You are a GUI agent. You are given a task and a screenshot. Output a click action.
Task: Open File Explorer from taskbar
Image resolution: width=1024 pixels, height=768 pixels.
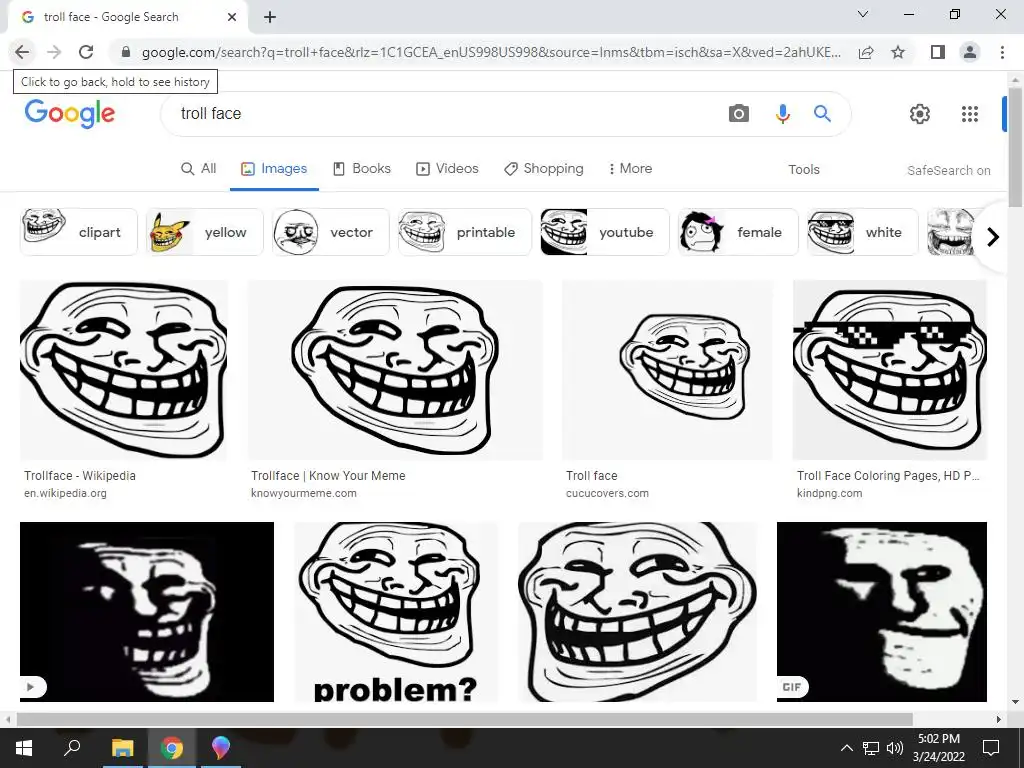coord(122,748)
